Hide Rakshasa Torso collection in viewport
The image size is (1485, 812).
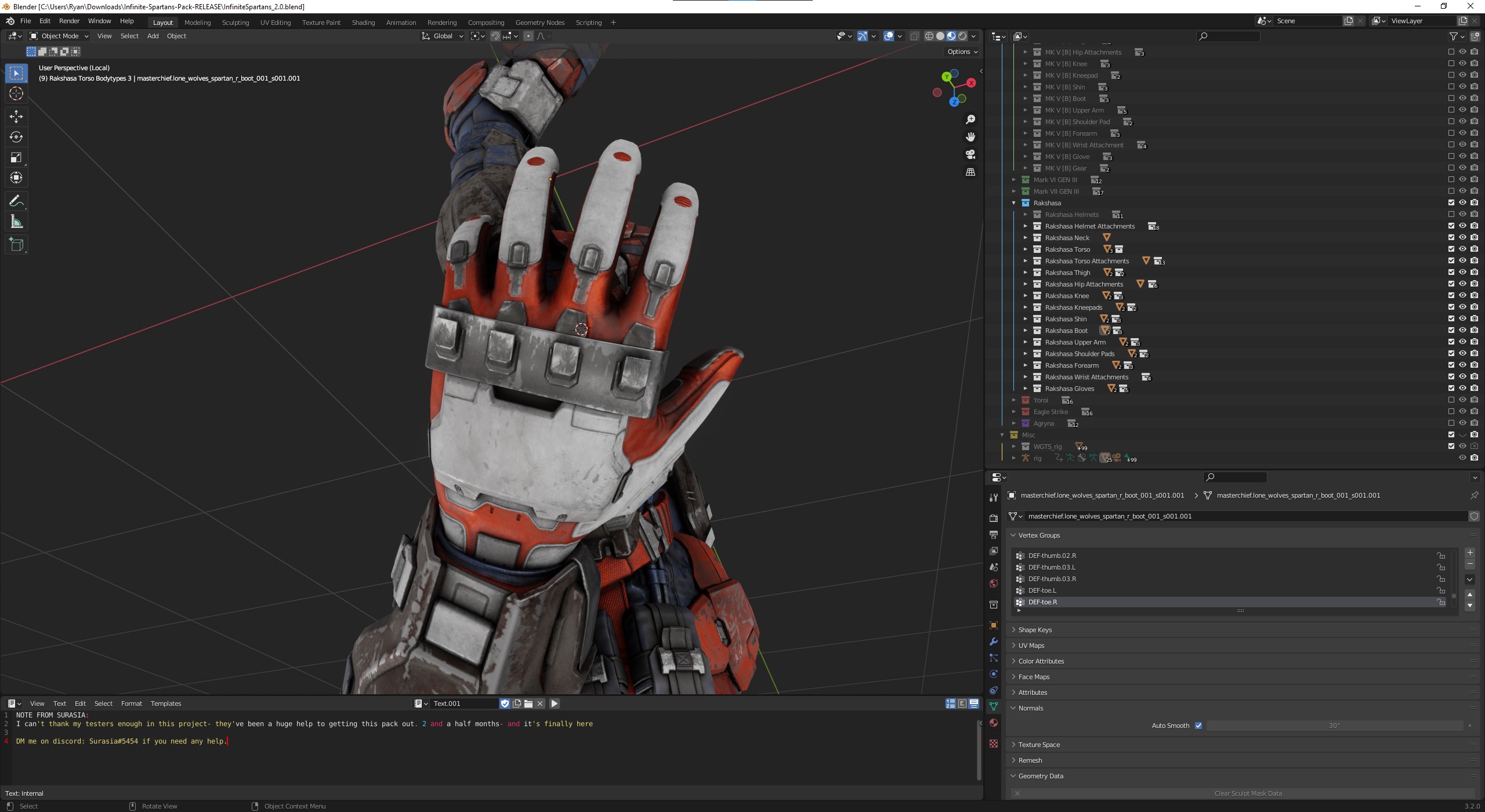1462,249
